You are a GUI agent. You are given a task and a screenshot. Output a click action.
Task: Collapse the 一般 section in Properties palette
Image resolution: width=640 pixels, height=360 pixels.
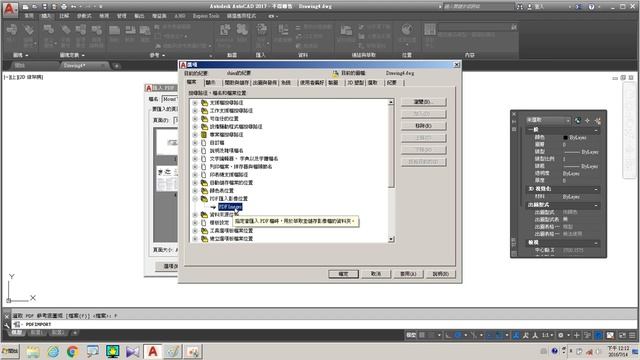596,130
